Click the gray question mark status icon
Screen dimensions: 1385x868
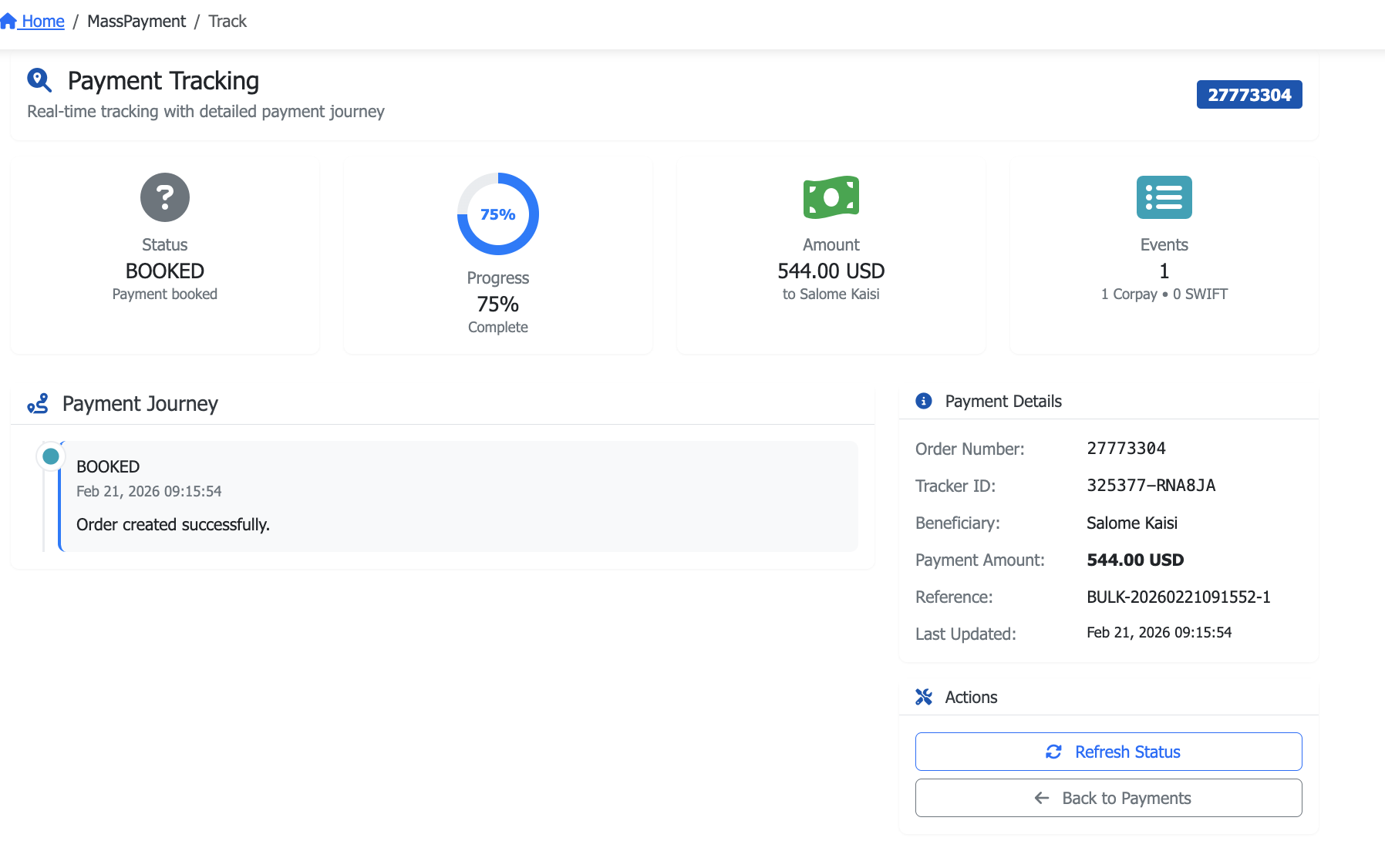tap(164, 197)
